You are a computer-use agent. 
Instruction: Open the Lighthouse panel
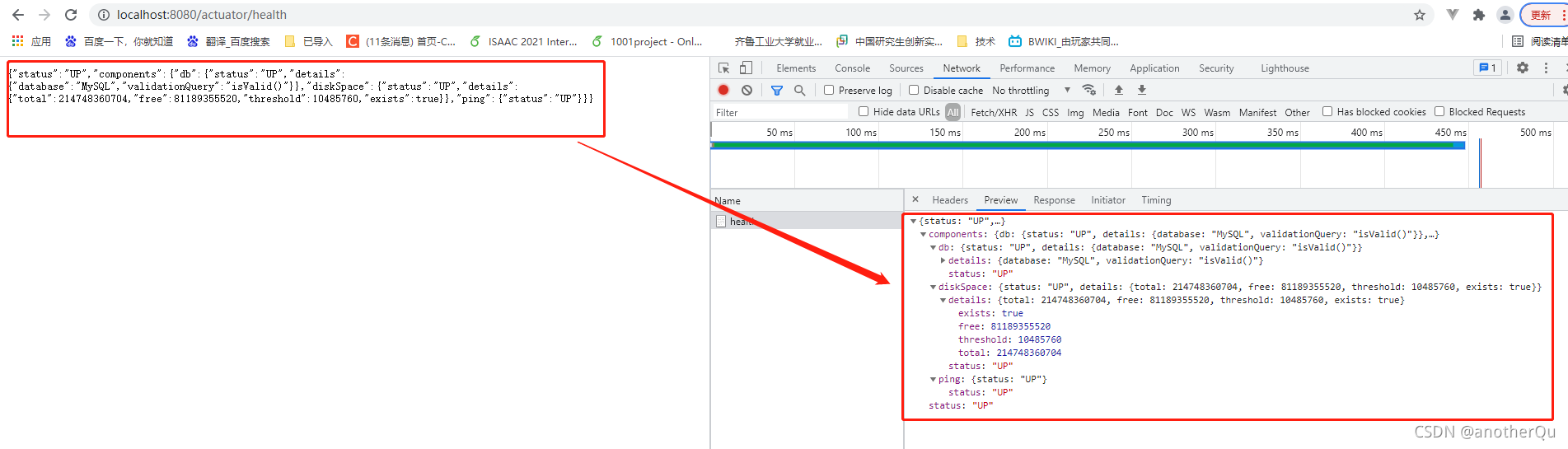pos(1285,68)
